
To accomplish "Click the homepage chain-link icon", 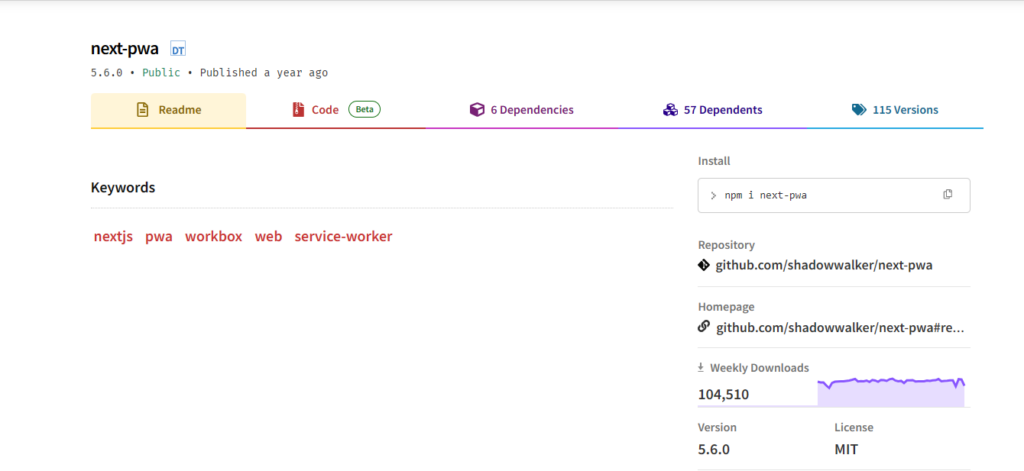I will click(703, 327).
